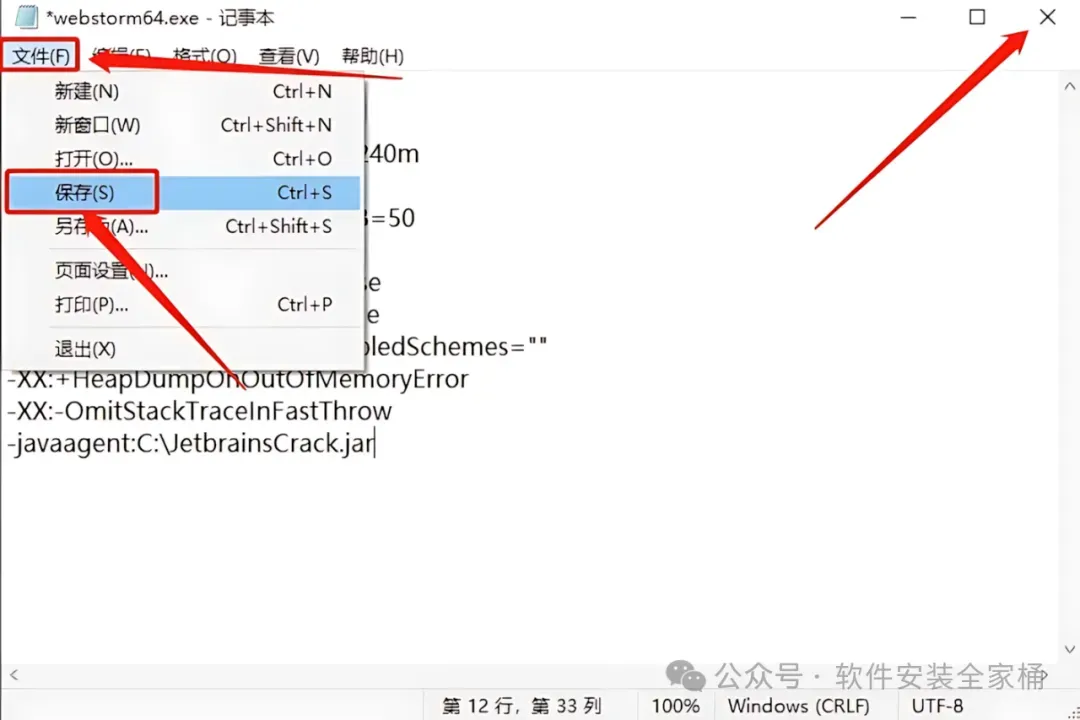Click the vertical scrollbar down arrow
This screenshot has width=1080, height=720.
[x=1069, y=649]
